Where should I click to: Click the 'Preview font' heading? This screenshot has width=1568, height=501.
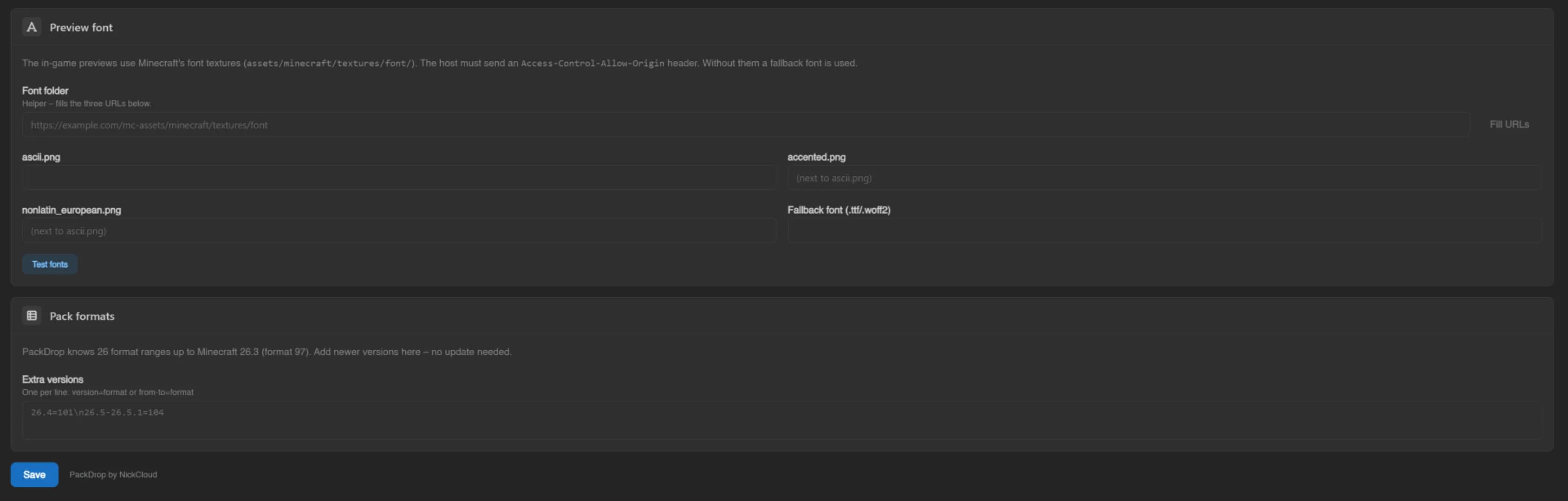[81, 27]
